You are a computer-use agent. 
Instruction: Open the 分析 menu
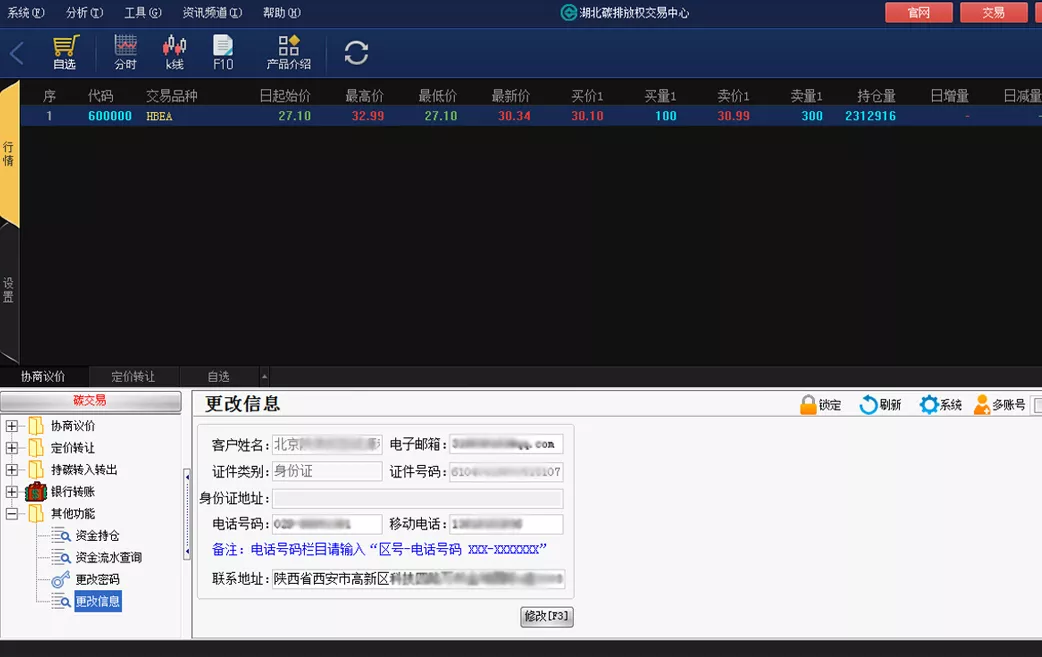84,13
